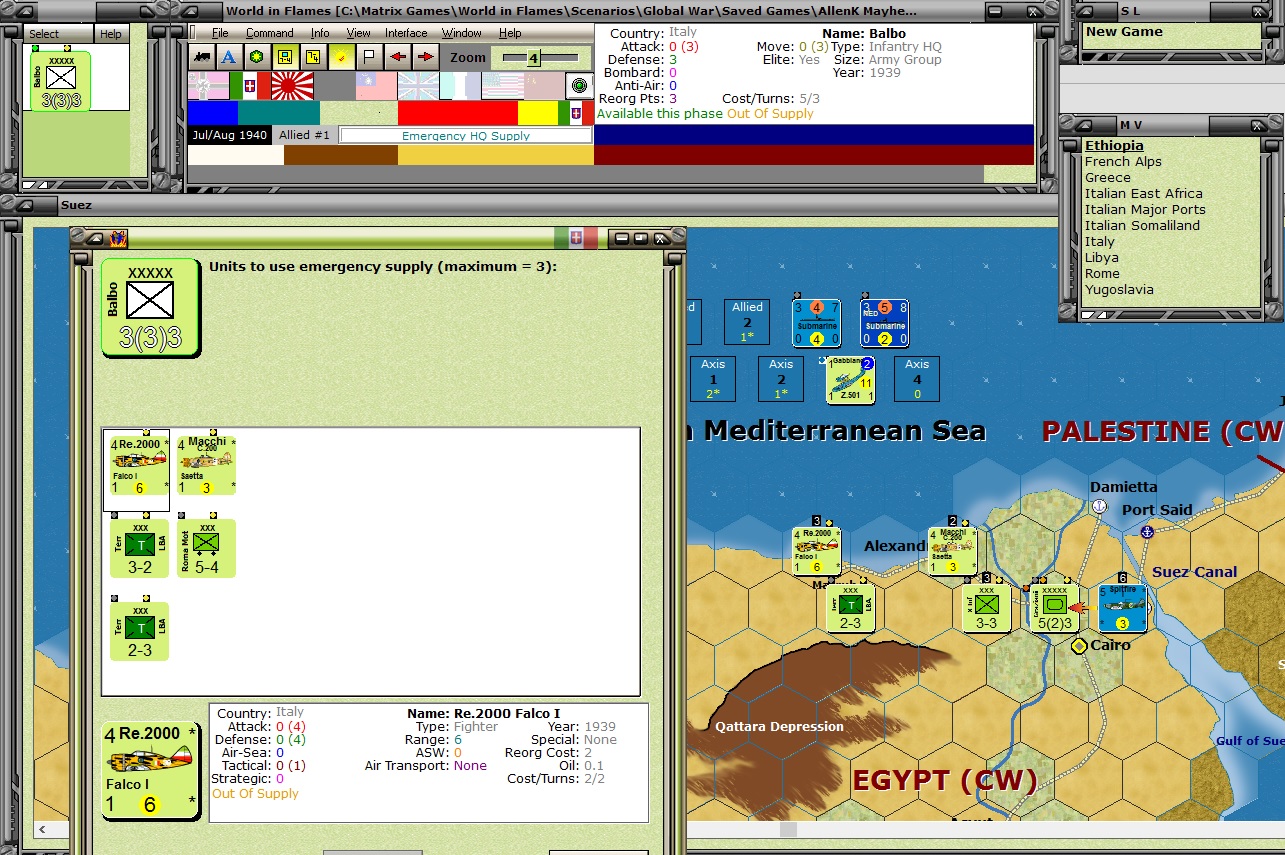This screenshot has width=1285, height=855.
Task: Click the right red arrow toolbar button
Action: pyautogui.click(x=425, y=57)
